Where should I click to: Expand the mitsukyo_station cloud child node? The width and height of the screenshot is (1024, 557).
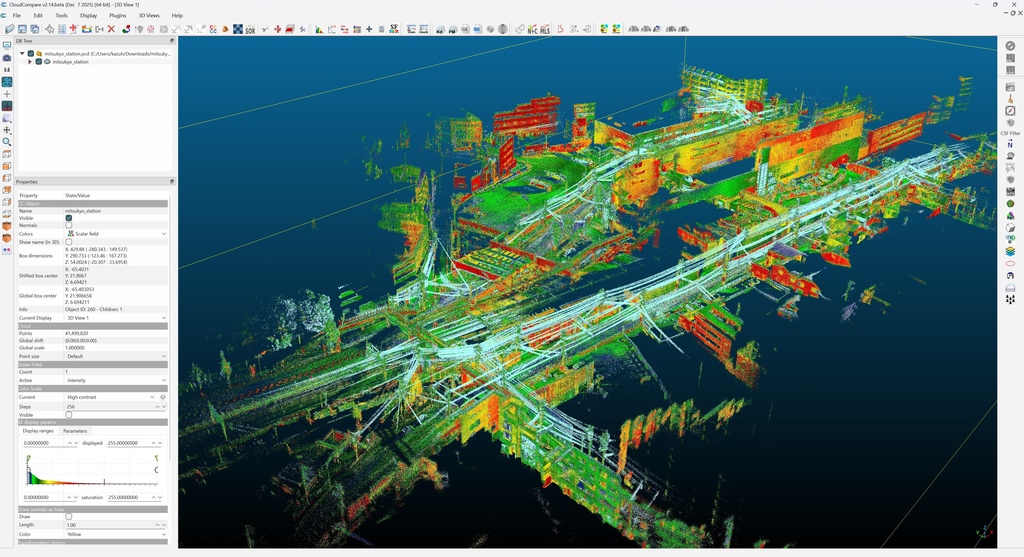point(30,61)
